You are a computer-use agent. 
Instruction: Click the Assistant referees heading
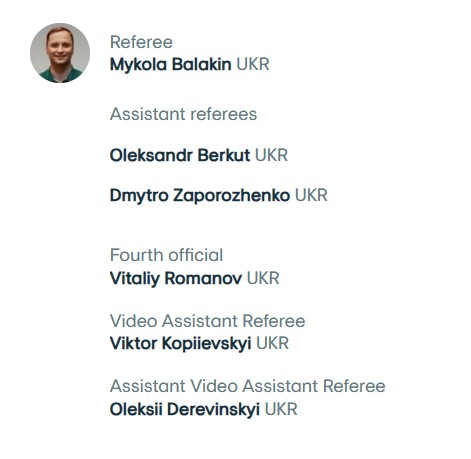tap(183, 114)
